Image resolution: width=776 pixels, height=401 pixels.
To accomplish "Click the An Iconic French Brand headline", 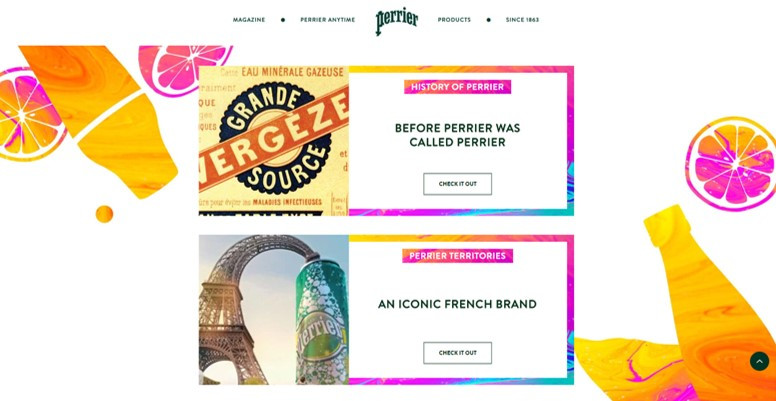I will coord(457,304).
